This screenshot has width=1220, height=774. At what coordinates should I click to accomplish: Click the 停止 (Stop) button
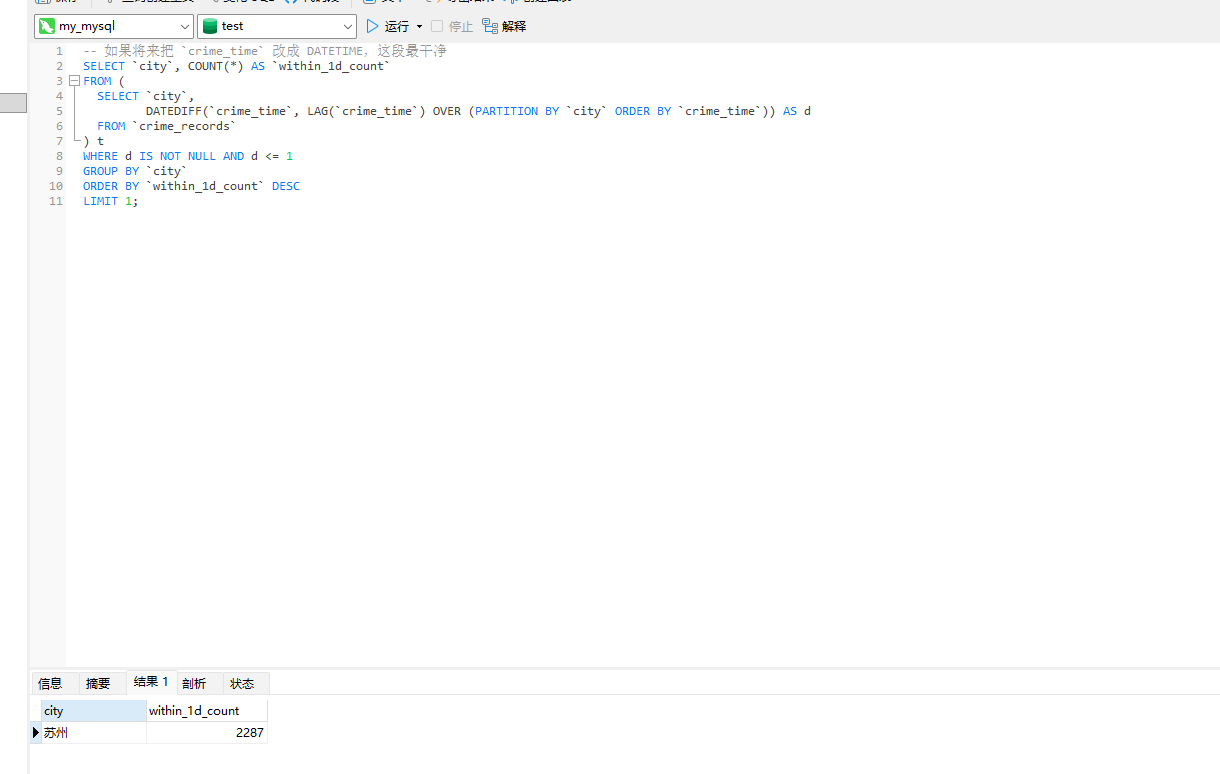pos(452,26)
